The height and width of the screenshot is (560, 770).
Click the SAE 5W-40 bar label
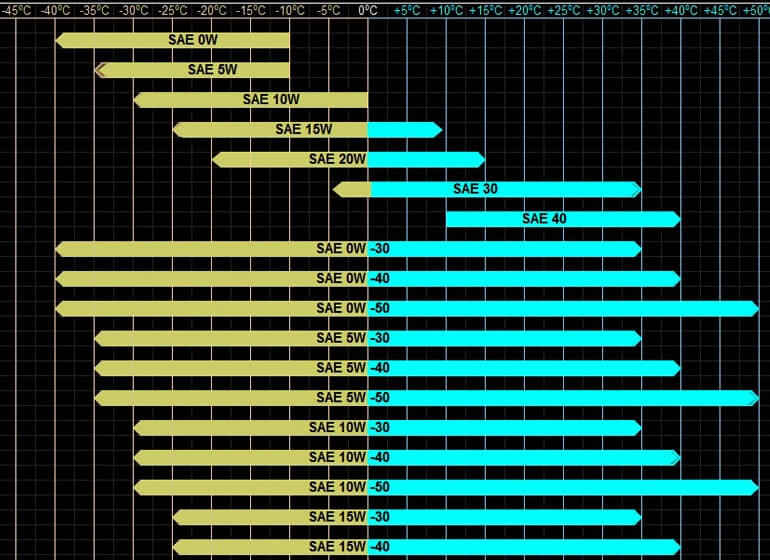point(353,368)
